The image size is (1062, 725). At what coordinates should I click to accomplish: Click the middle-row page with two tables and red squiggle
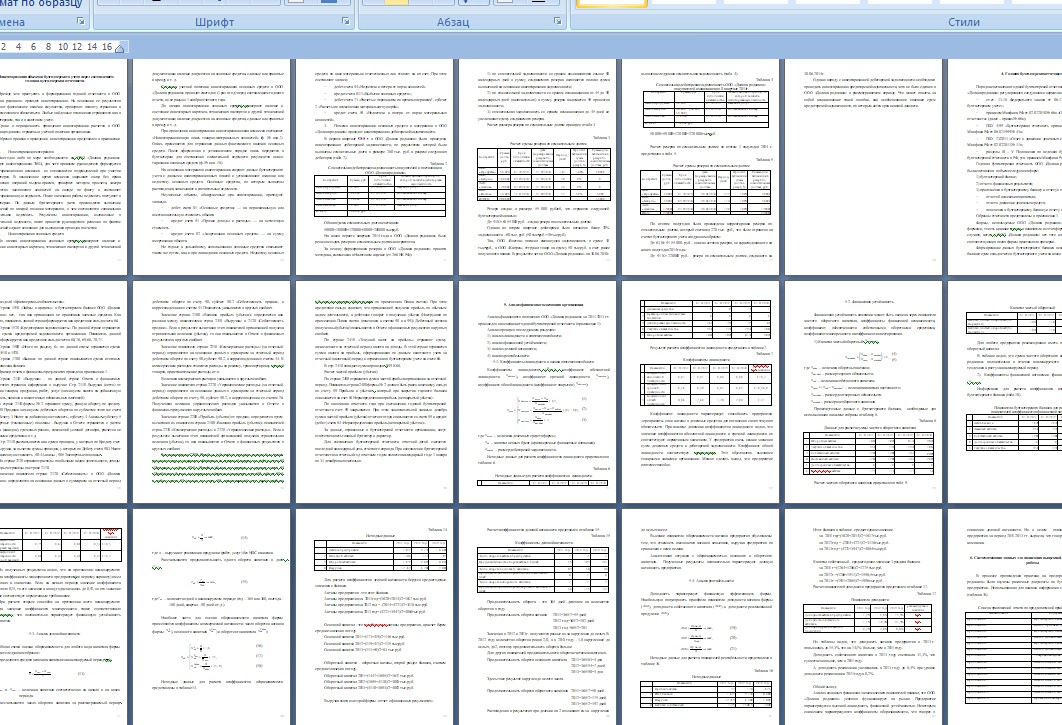pyautogui.click(x=700, y=392)
